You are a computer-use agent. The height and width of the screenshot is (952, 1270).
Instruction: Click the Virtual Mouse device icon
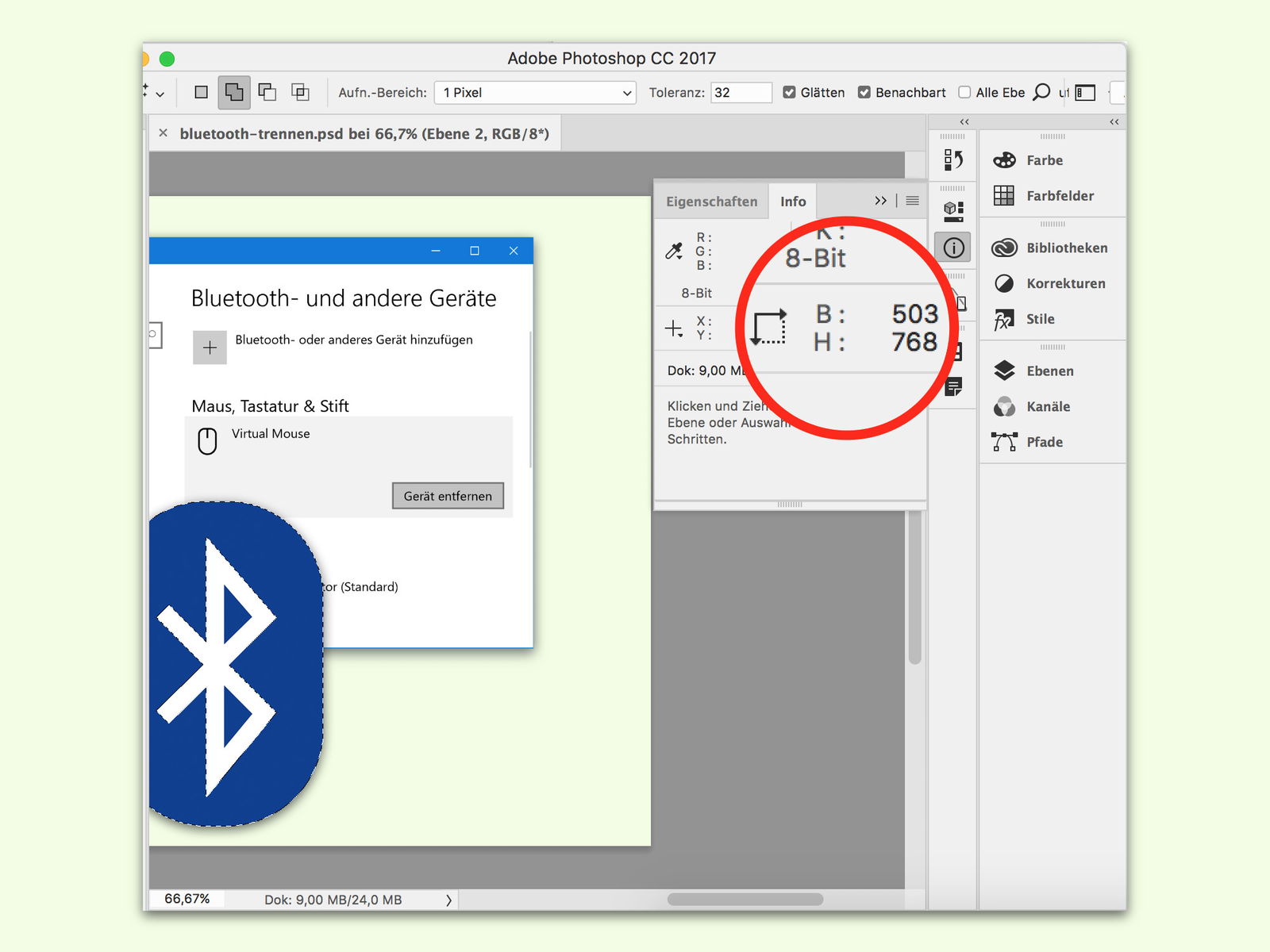tap(207, 441)
